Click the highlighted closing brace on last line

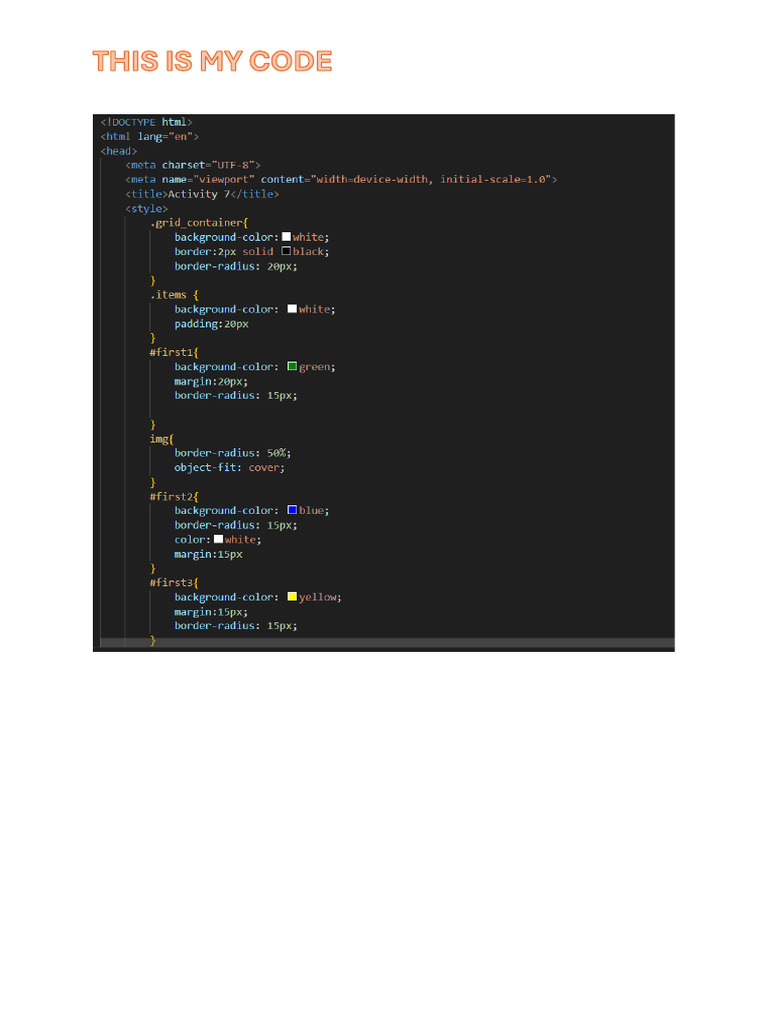[153, 641]
